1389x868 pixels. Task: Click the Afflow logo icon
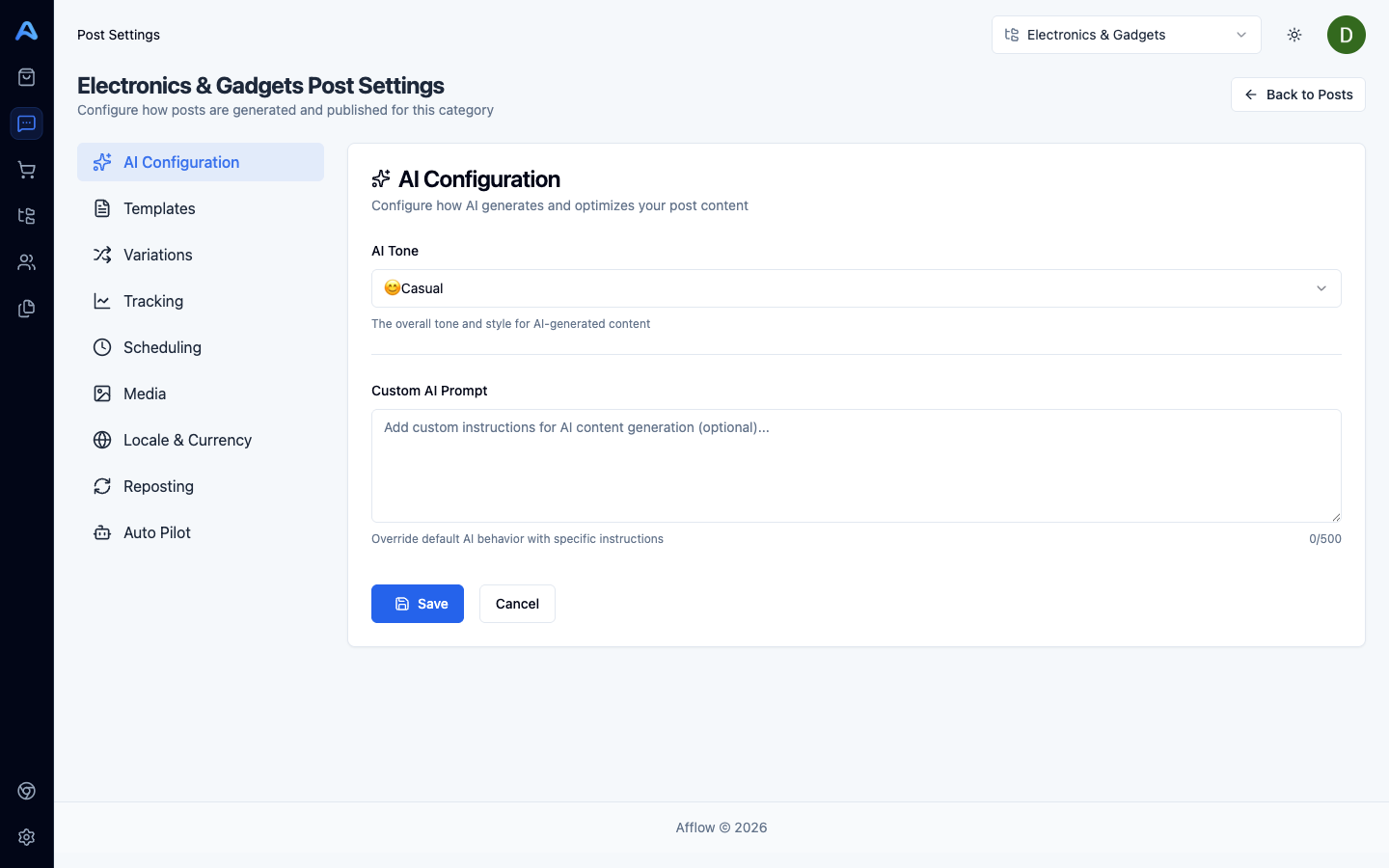pos(27,31)
